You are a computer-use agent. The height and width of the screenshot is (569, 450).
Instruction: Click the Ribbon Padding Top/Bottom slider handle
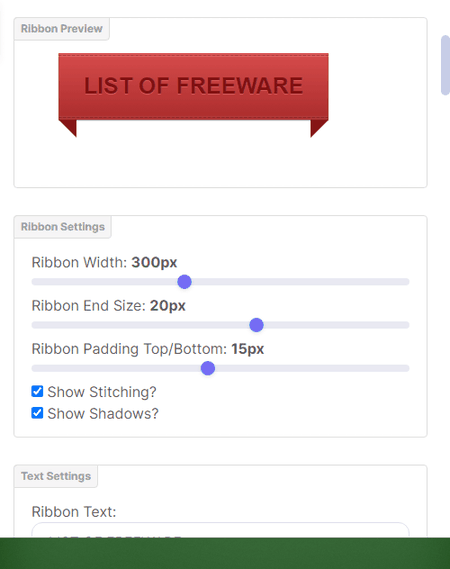pyautogui.click(x=208, y=368)
